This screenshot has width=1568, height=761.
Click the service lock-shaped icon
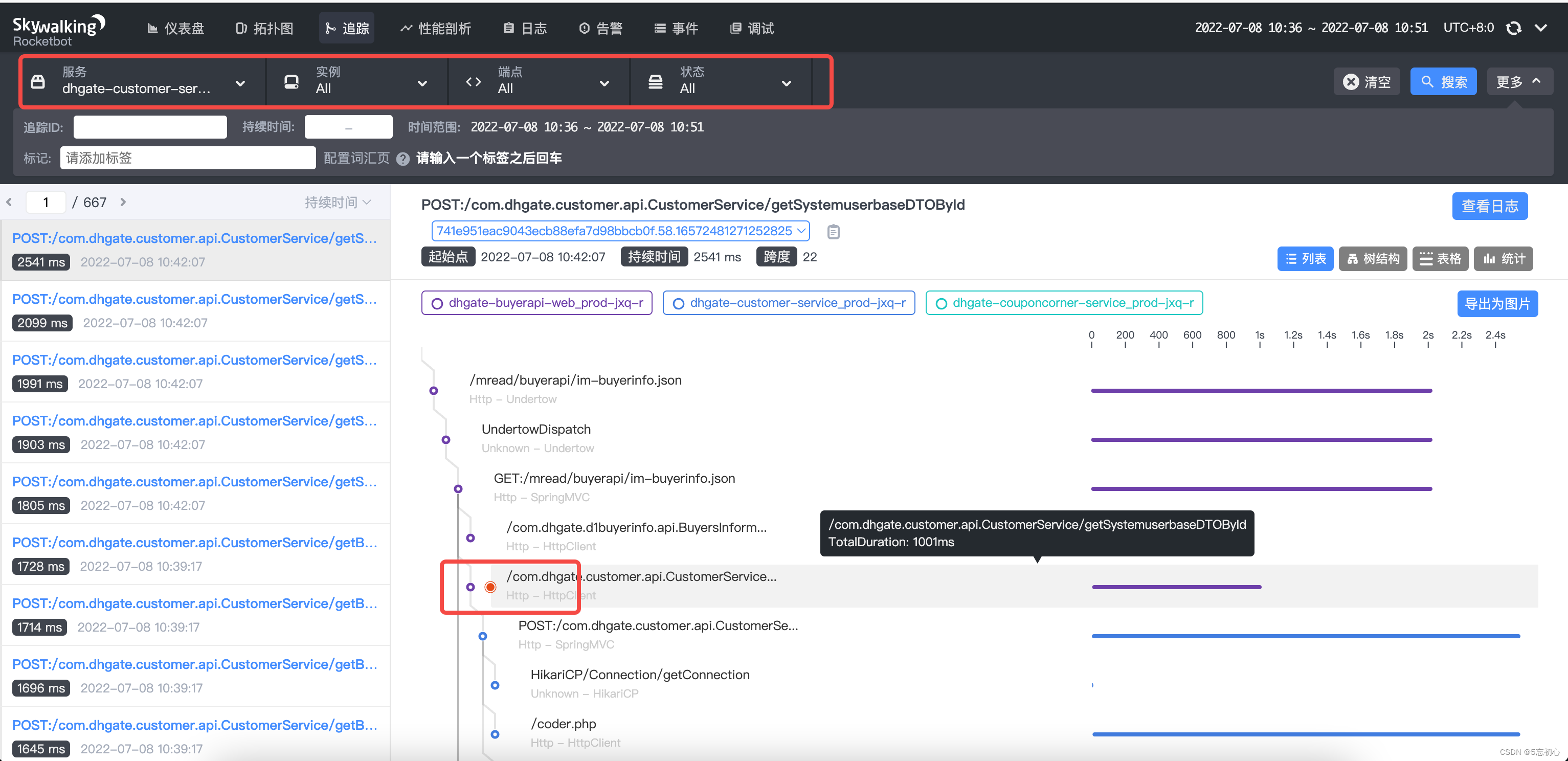coord(38,82)
